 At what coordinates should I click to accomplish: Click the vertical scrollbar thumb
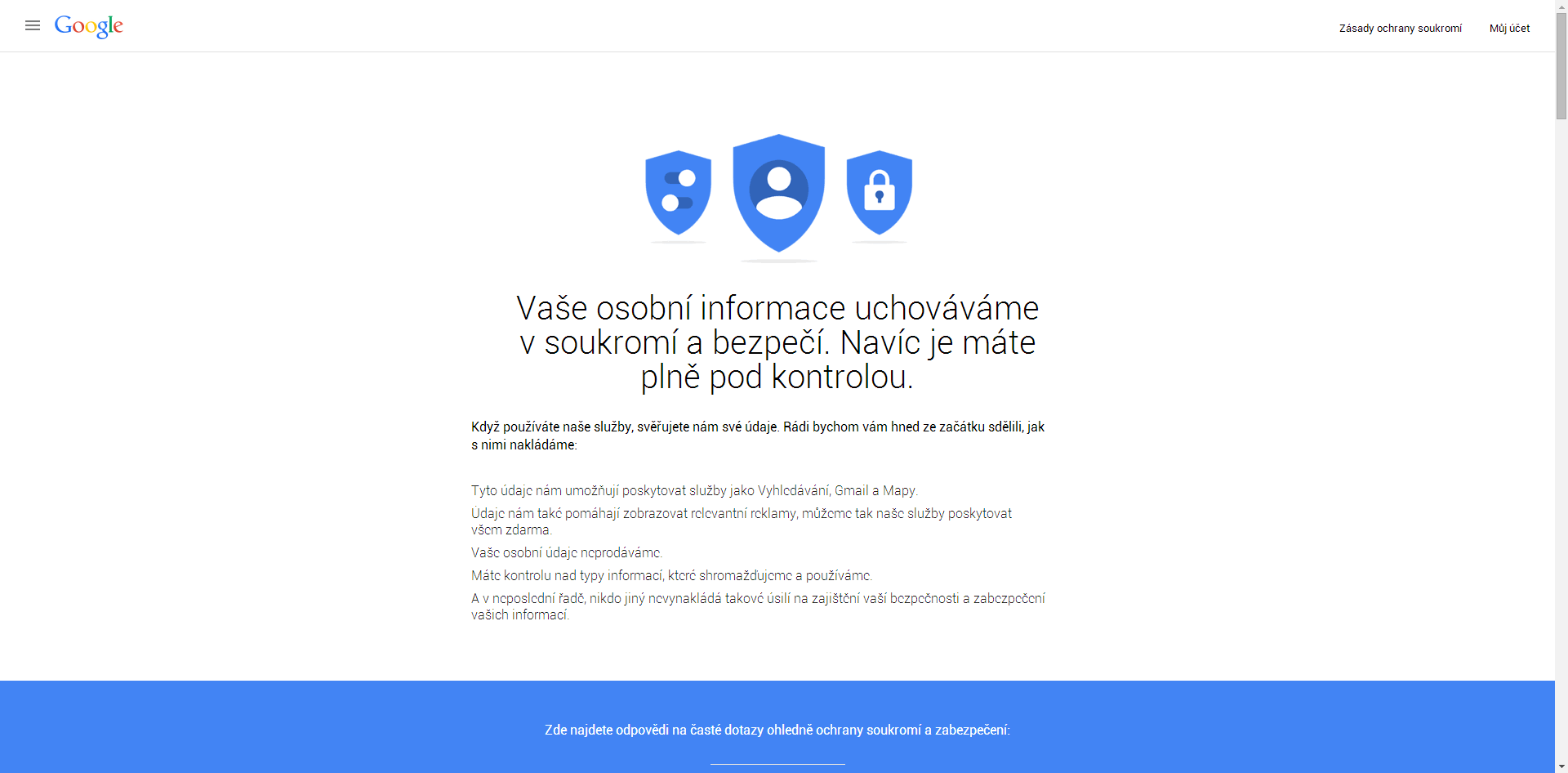click(x=1561, y=66)
